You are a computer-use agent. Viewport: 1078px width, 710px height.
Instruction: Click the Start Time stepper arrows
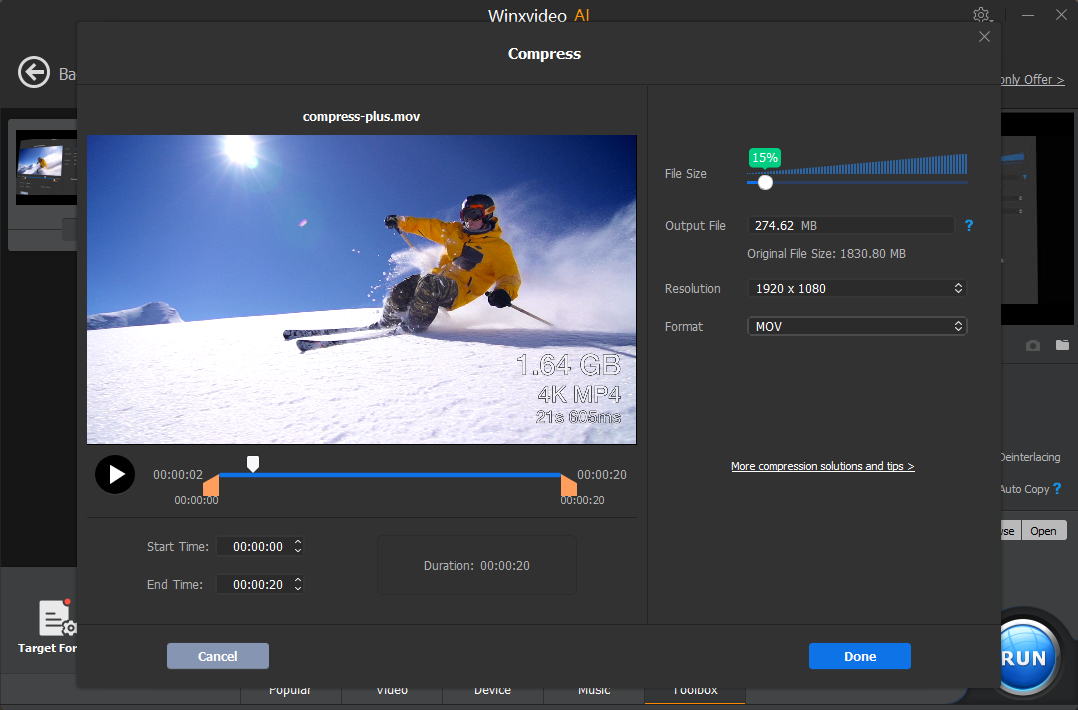[297, 547]
